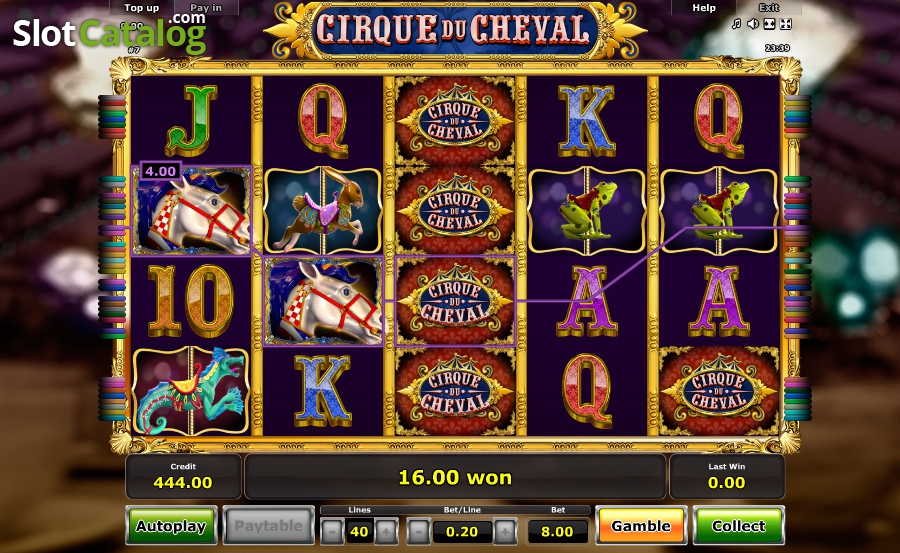This screenshot has height=553, width=900.
Task: Decrease the Bet/Line amount
Action: click(418, 532)
